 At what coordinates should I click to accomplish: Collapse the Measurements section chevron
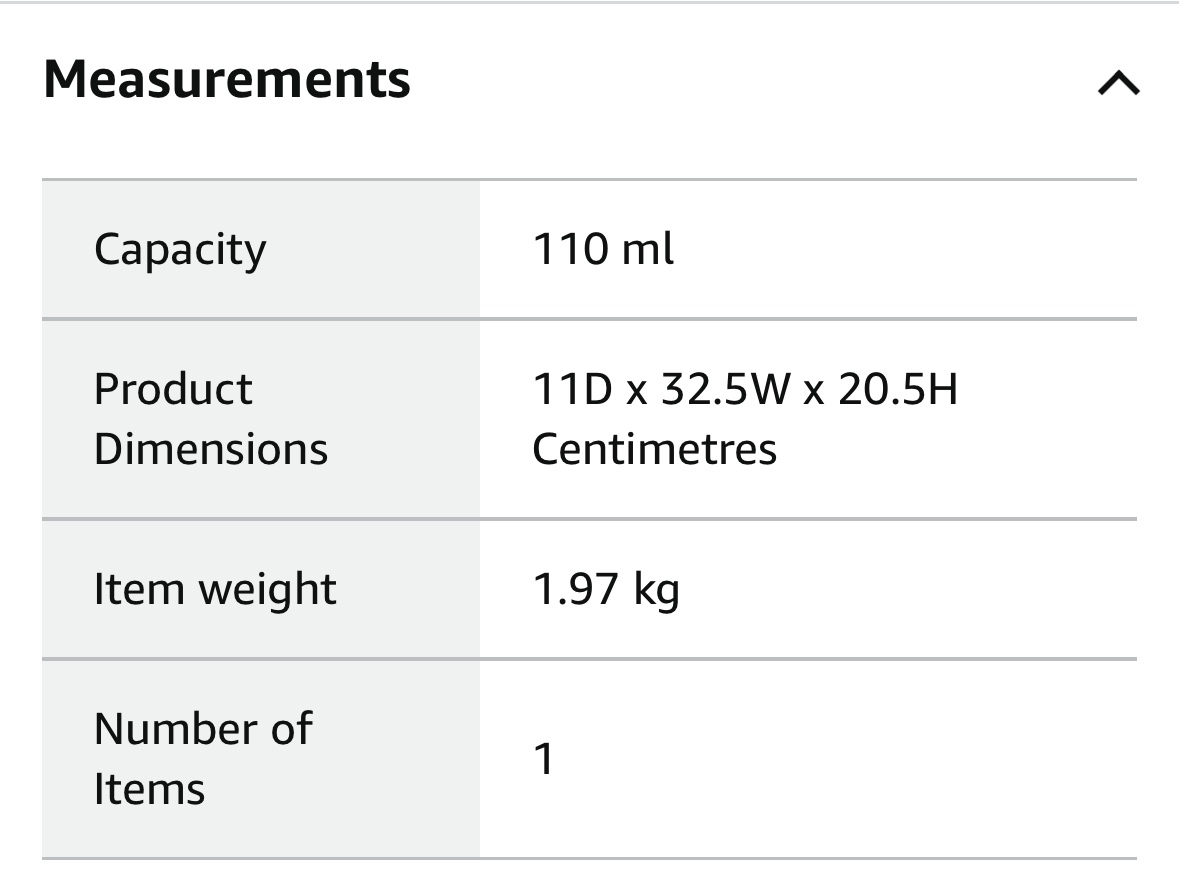click(x=1118, y=84)
